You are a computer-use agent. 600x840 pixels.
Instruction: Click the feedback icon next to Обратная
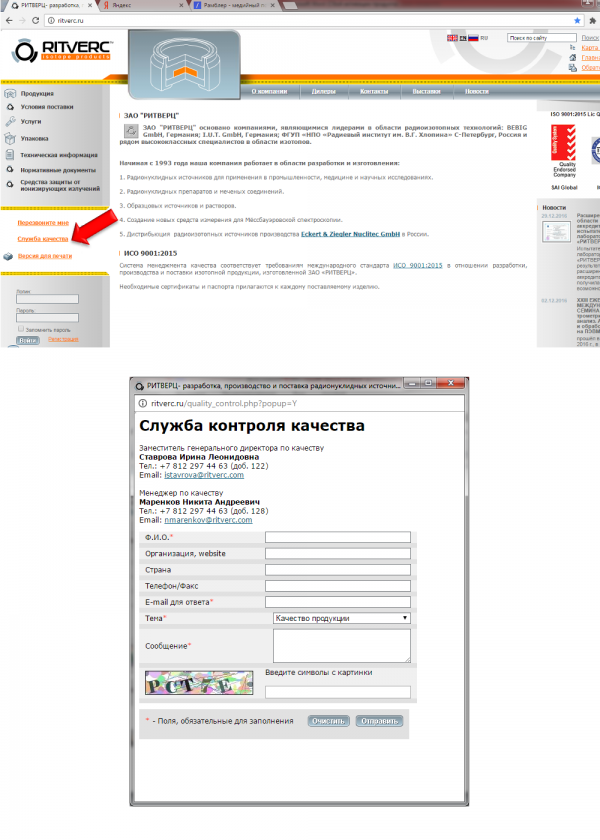click(x=572, y=68)
